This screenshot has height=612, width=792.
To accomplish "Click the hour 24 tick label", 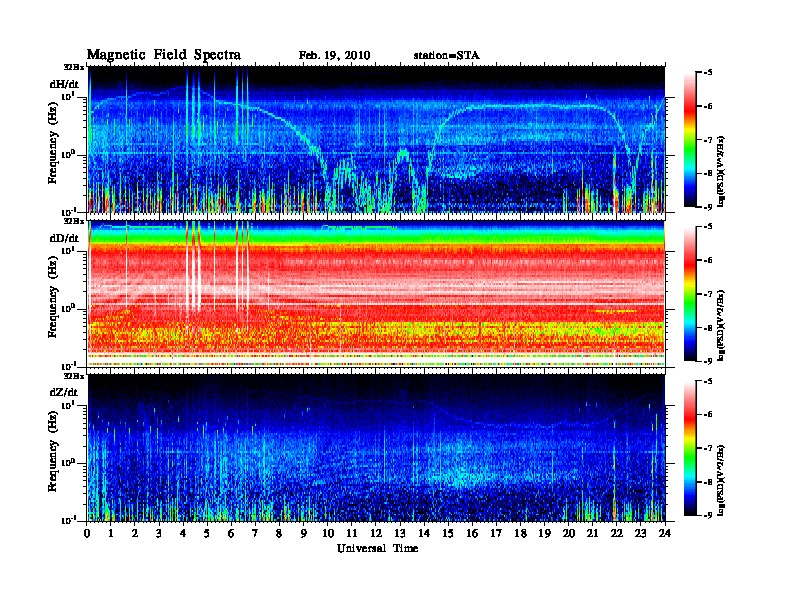I will tap(665, 533).
